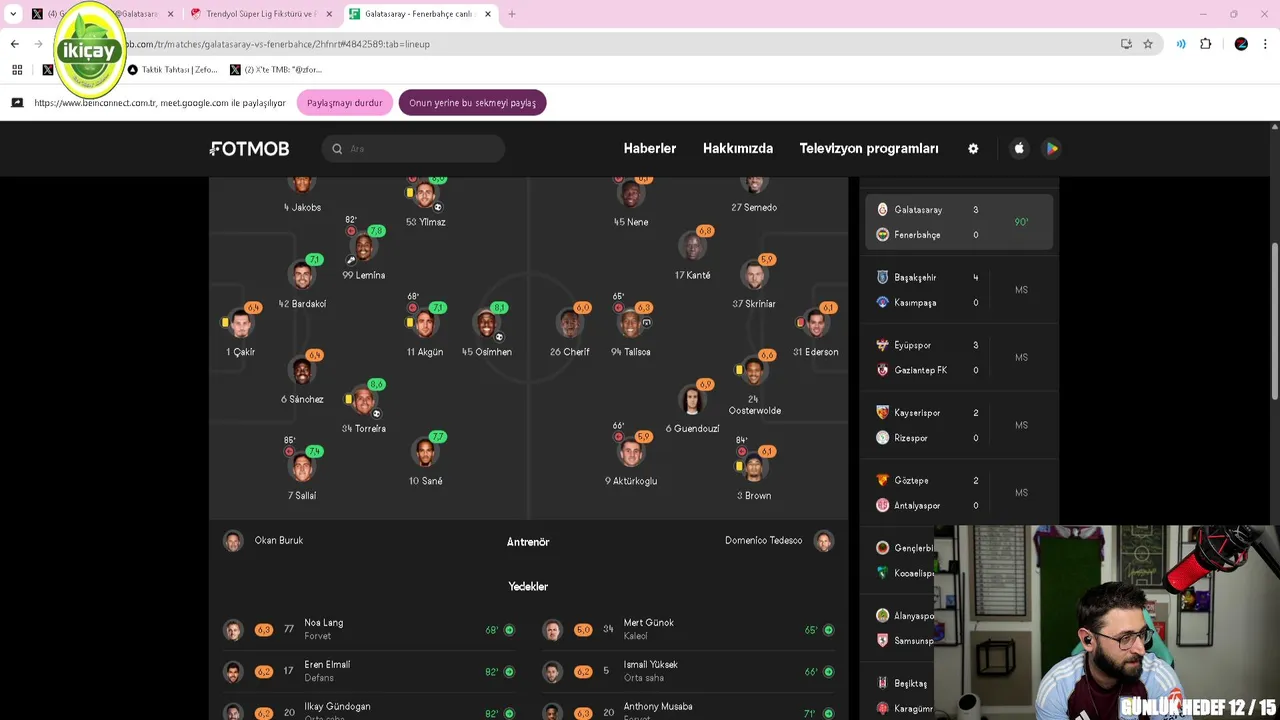Open Televizyon programları menu item
The height and width of the screenshot is (720, 1280).
tap(869, 148)
